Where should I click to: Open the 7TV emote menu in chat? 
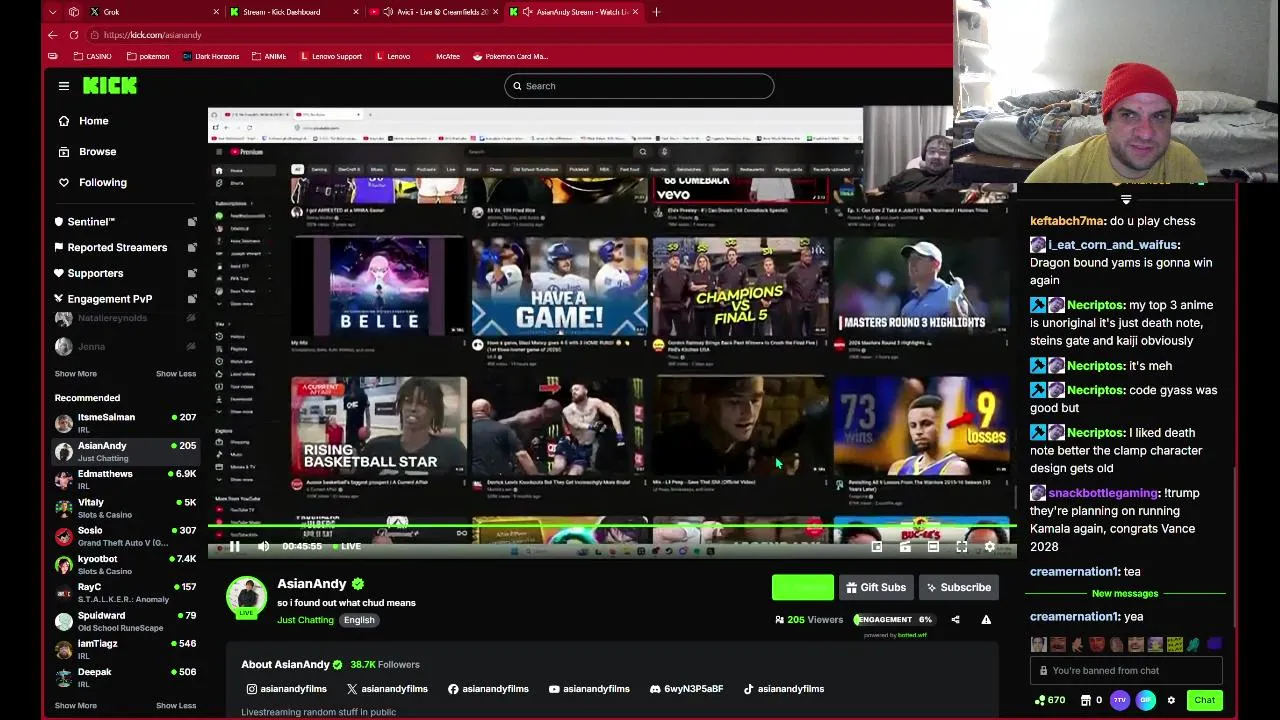(1121, 700)
